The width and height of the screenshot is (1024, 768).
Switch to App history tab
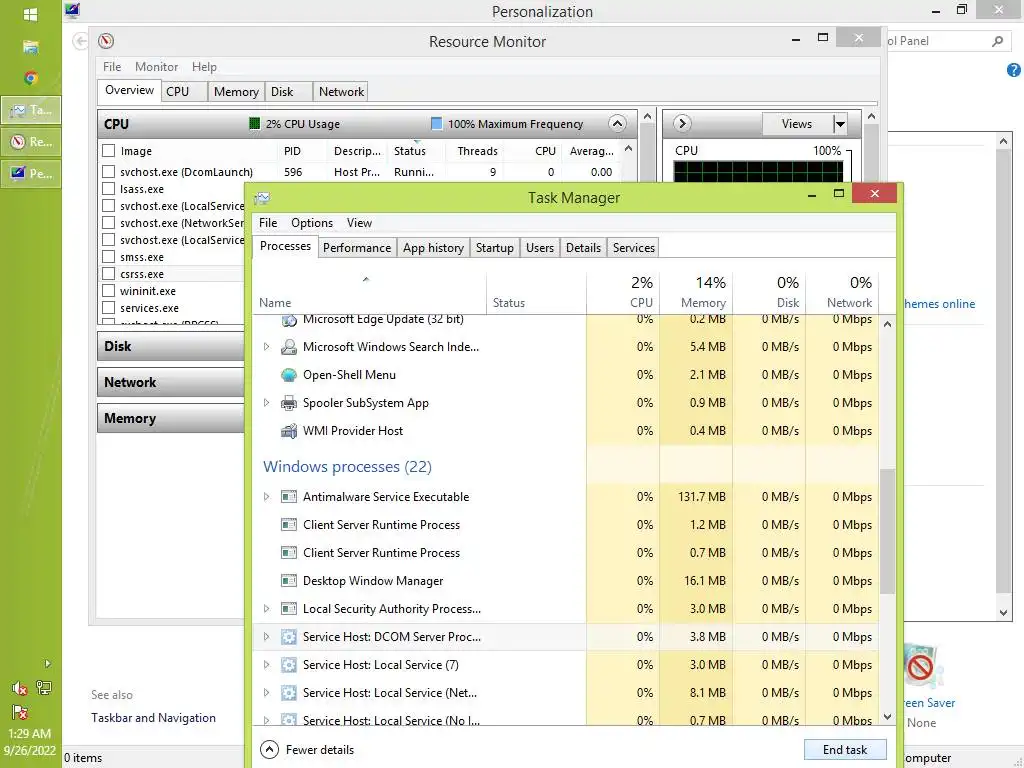(433, 248)
